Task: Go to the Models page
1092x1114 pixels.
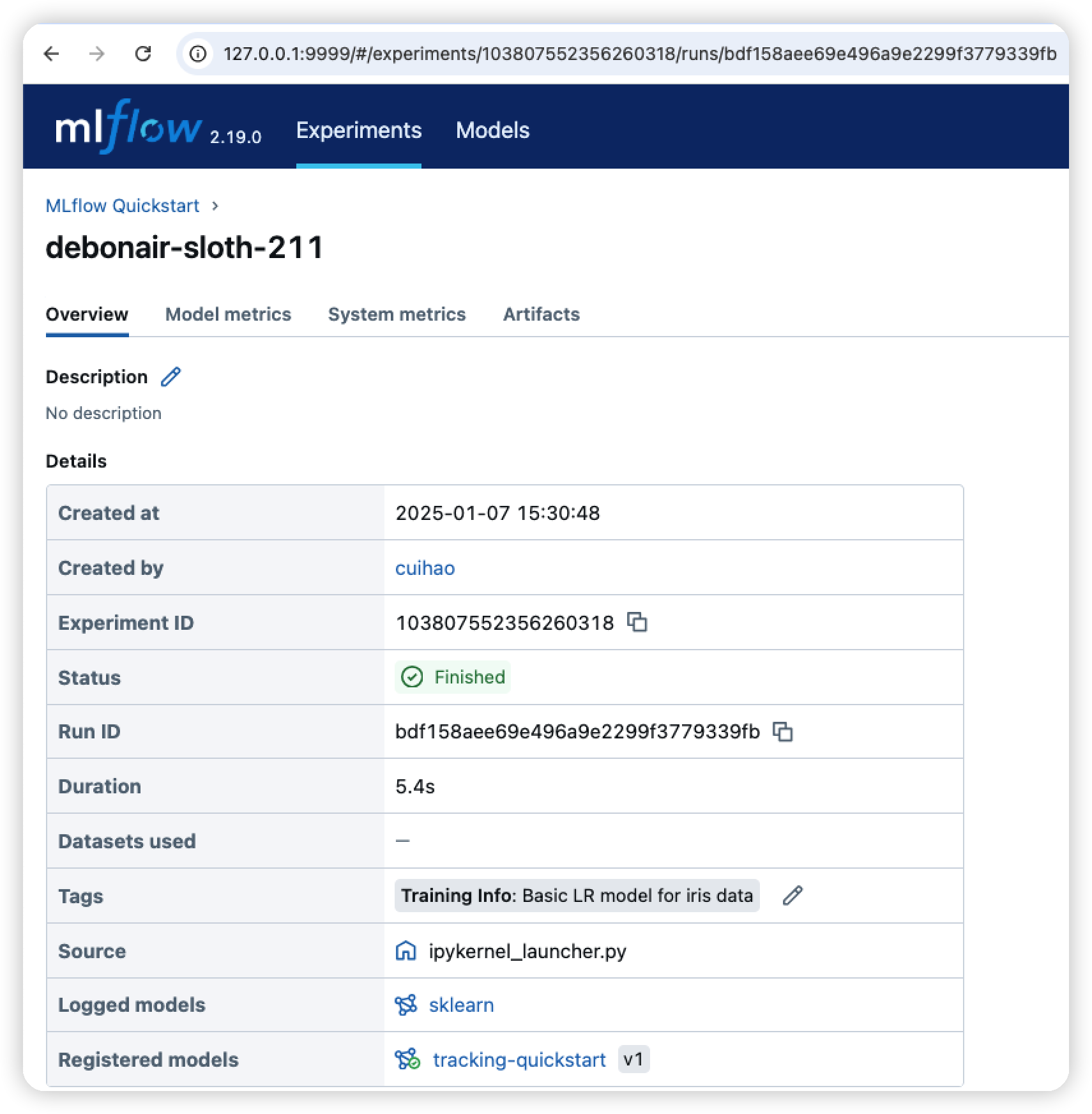Action: pos(492,130)
